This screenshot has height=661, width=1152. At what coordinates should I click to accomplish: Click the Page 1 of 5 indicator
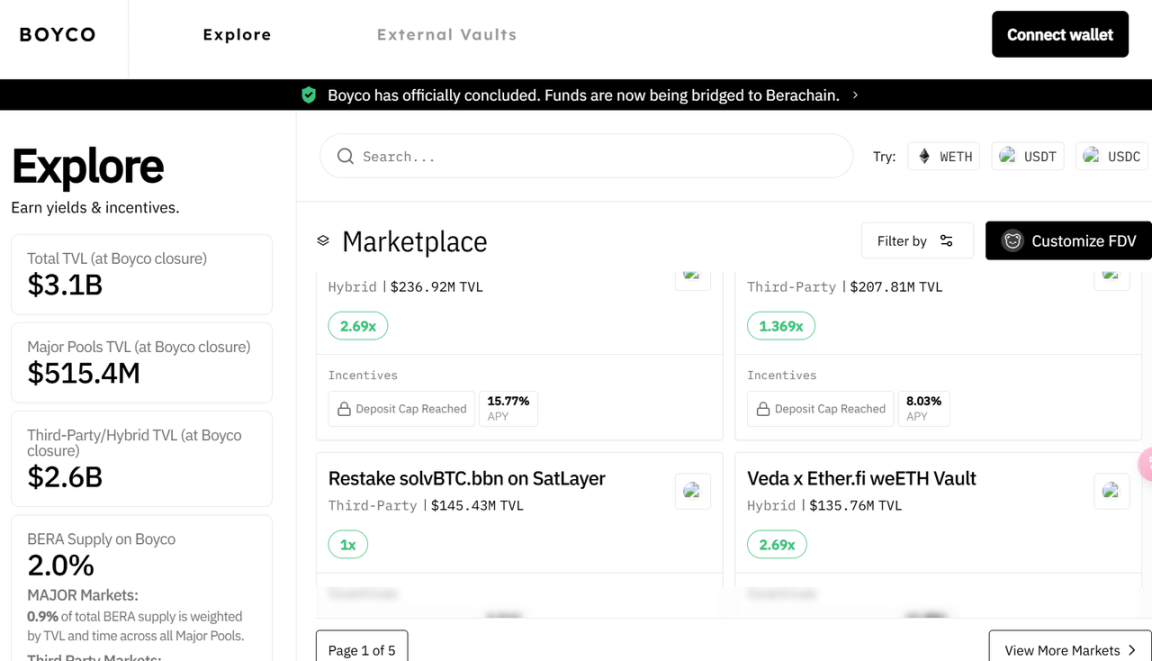(x=362, y=650)
